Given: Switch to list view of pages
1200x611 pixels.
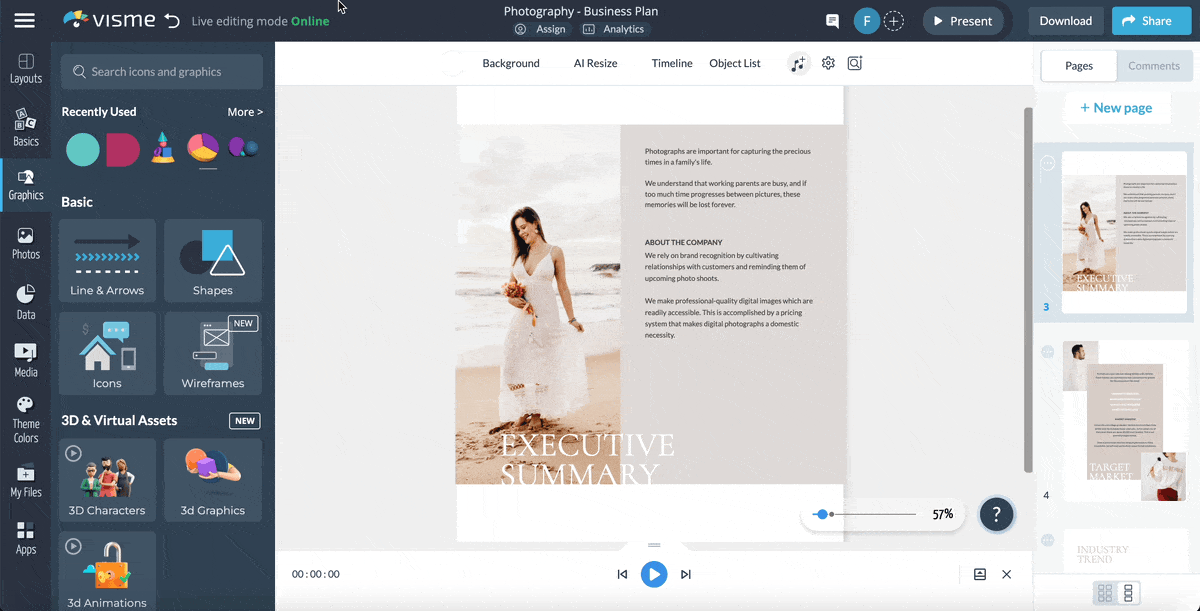Looking at the screenshot, I should [x=1129, y=593].
